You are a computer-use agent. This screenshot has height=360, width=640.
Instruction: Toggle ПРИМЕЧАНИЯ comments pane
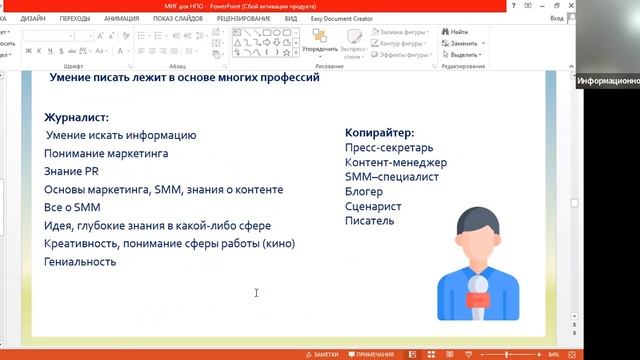pyautogui.click(x=371, y=355)
